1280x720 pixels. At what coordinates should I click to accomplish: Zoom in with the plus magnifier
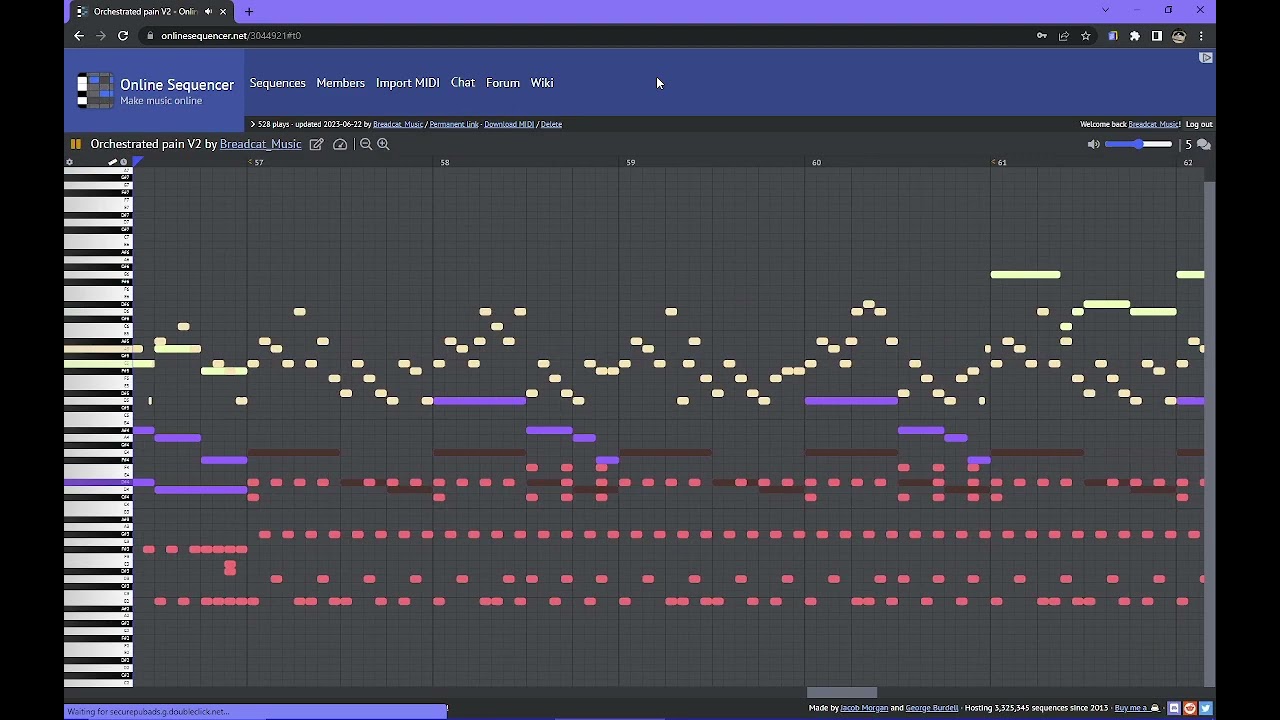pyautogui.click(x=383, y=144)
